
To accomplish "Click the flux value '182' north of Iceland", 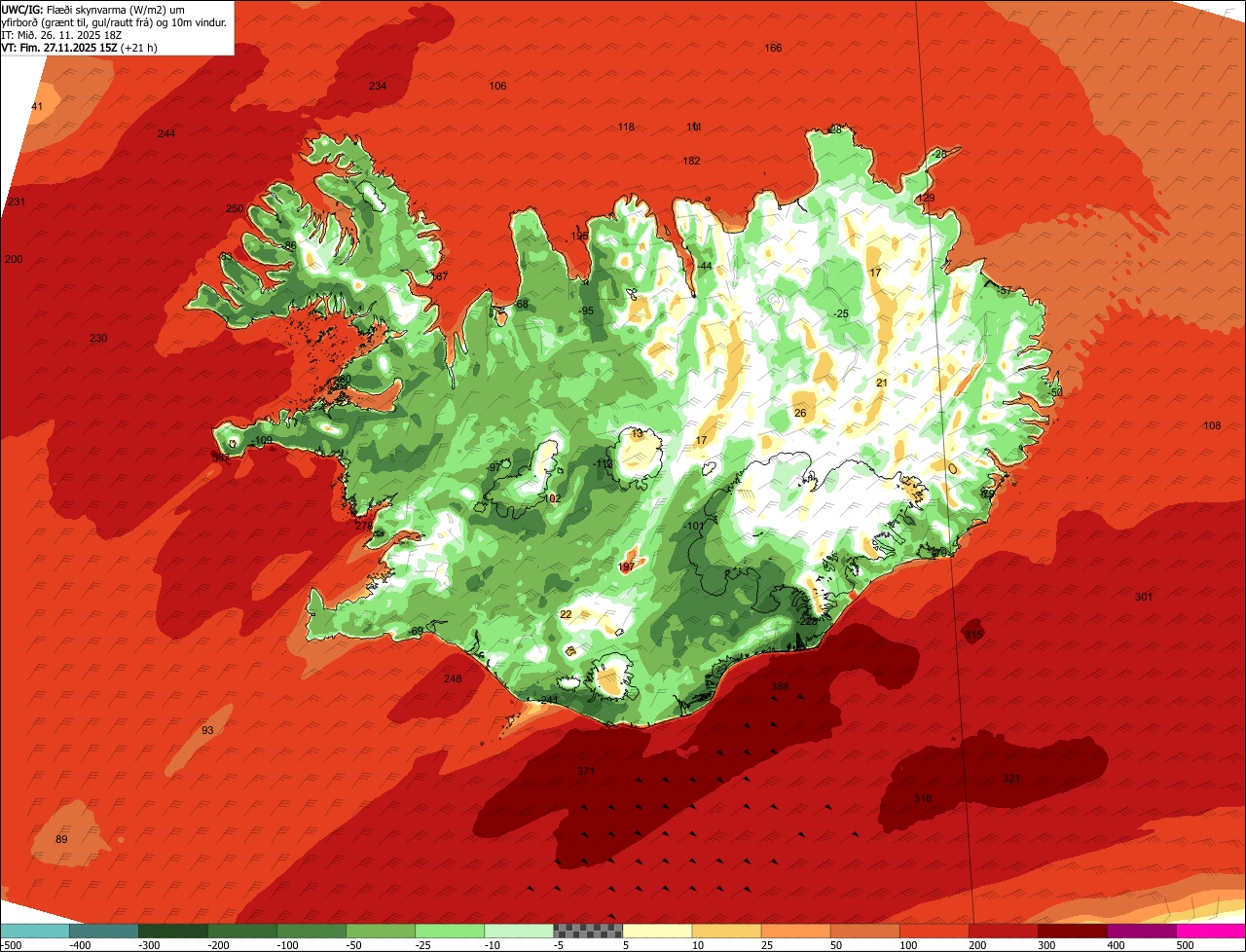I will (x=692, y=161).
